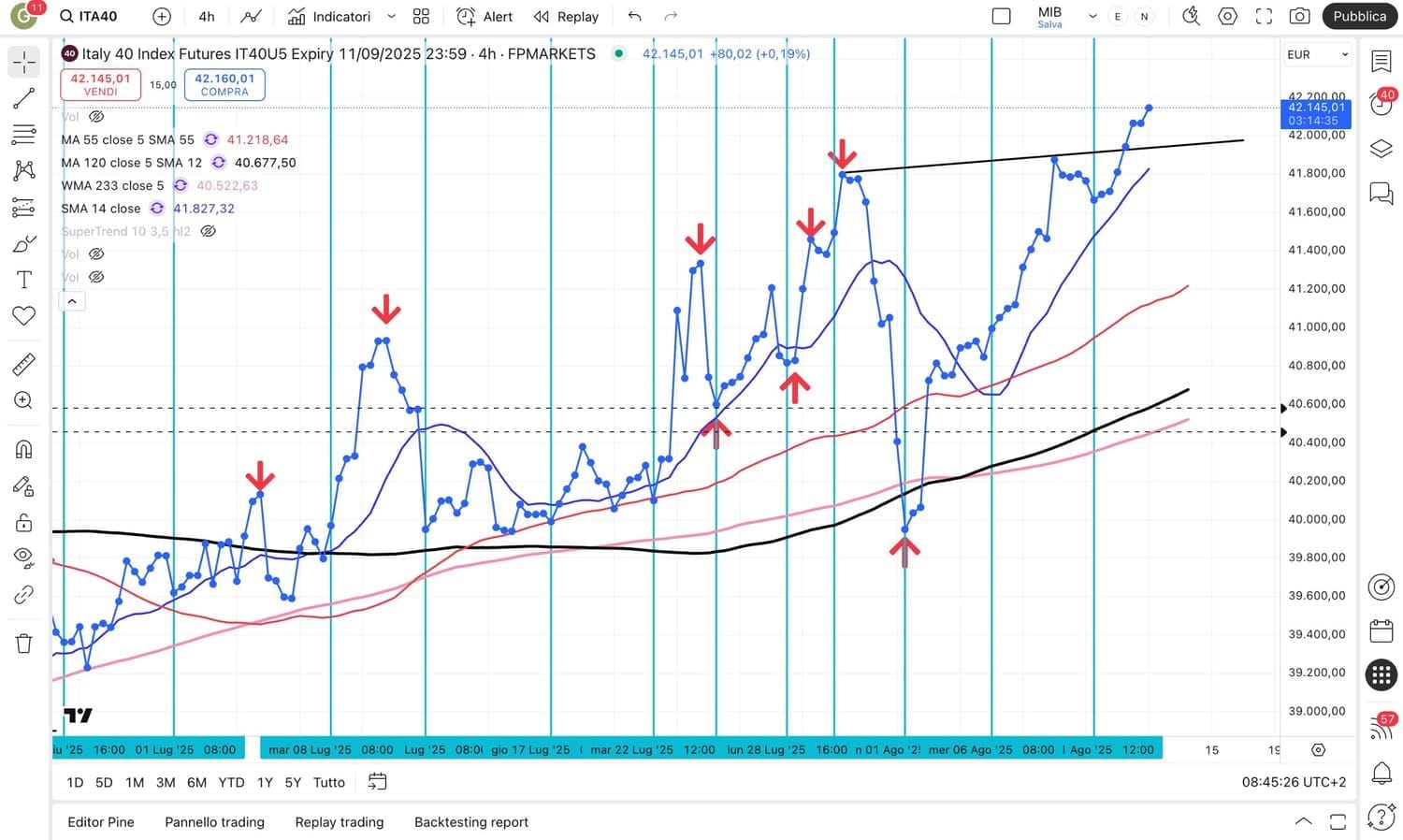The height and width of the screenshot is (840, 1403).
Task: Select the Text annotation tool
Action: 23,280
